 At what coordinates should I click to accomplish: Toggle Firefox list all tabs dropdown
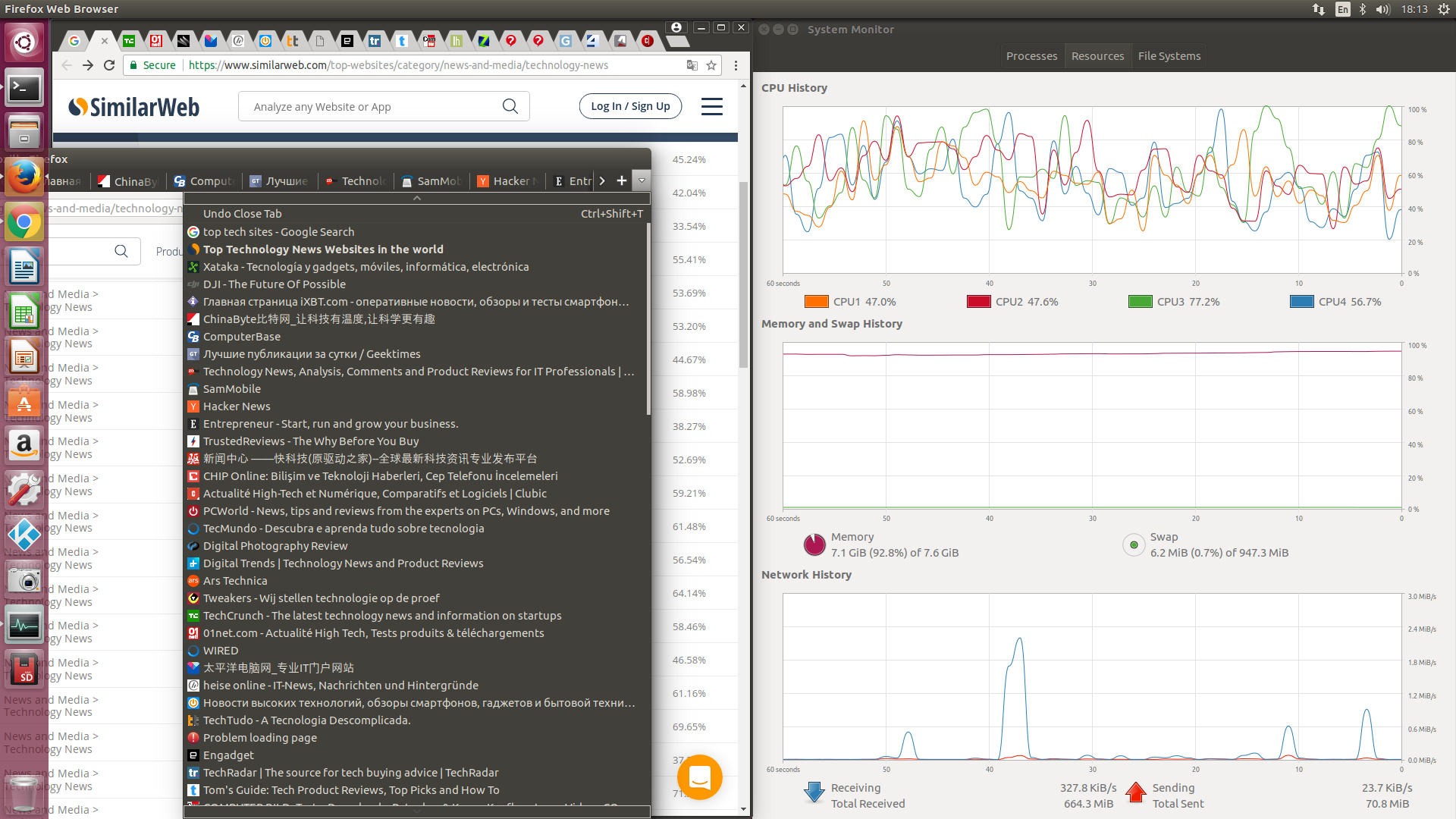pyautogui.click(x=642, y=180)
